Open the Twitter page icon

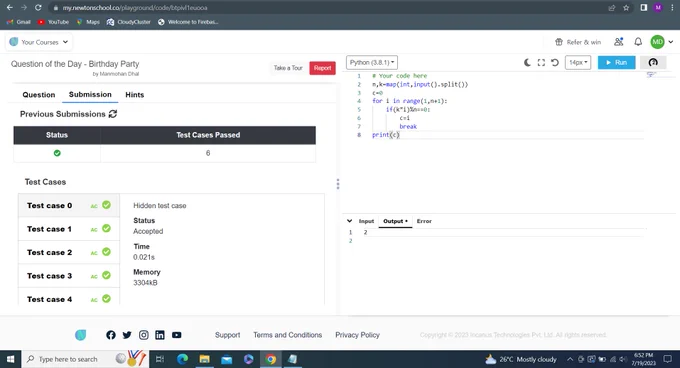[x=127, y=335]
